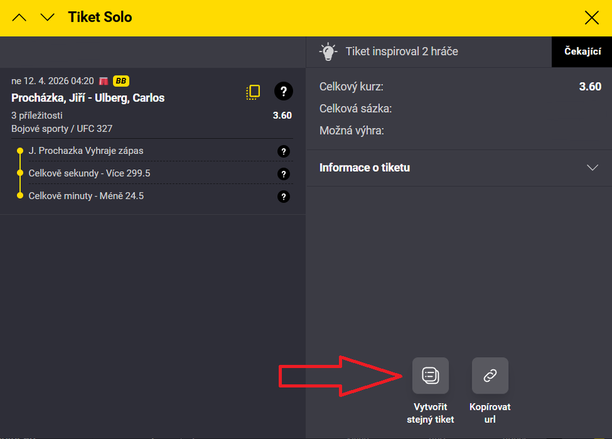Select the Čekající status tab
This screenshot has width=612, height=439.
click(581, 52)
